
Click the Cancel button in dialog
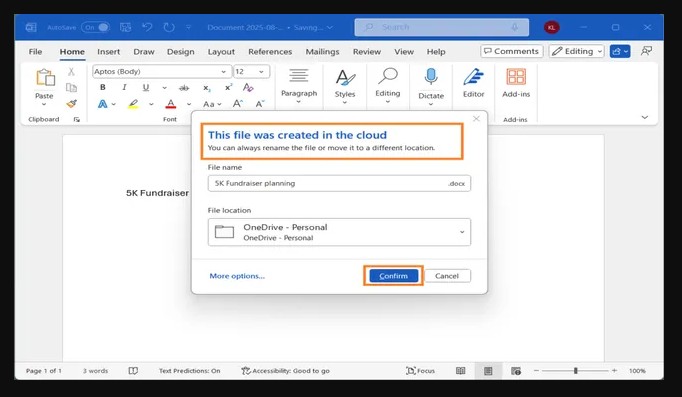447,276
